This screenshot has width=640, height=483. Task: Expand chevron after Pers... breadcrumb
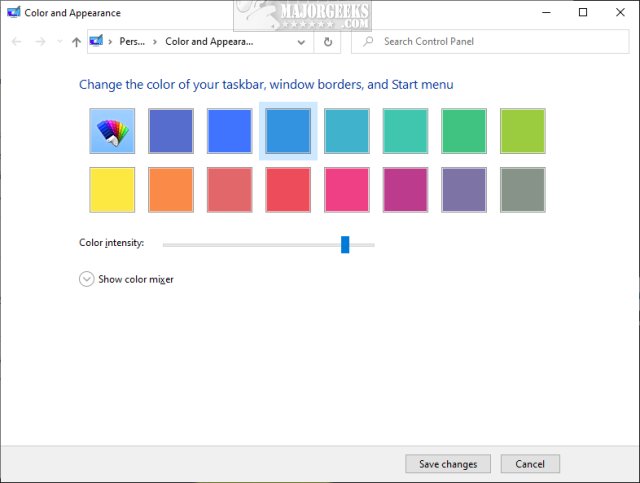pyautogui.click(x=155, y=42)
